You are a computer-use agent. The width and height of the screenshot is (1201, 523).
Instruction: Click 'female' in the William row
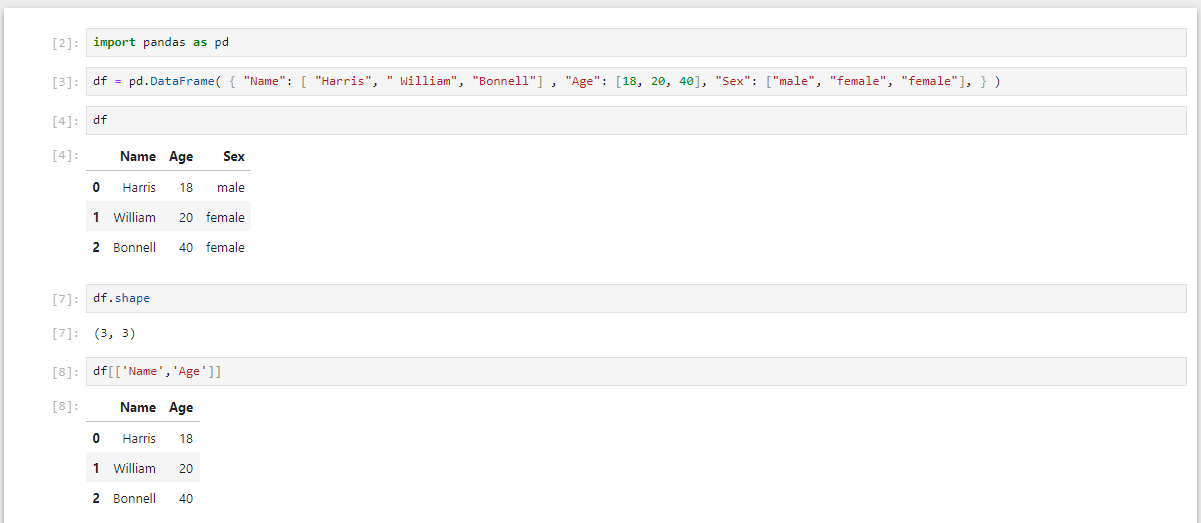click(225, 217)
